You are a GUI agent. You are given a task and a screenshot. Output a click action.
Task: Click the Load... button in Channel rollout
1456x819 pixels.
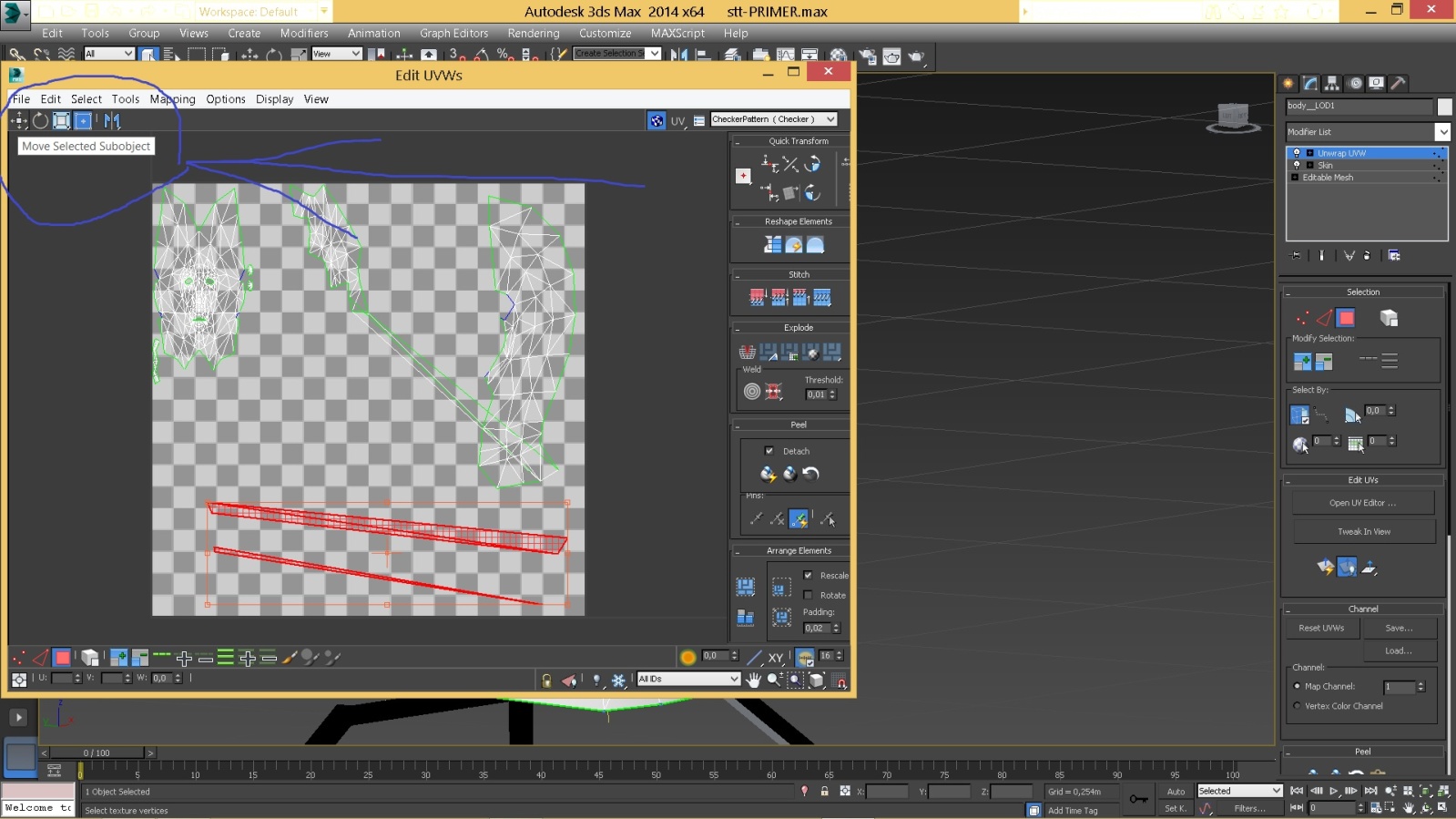[x=1399, y=650]
